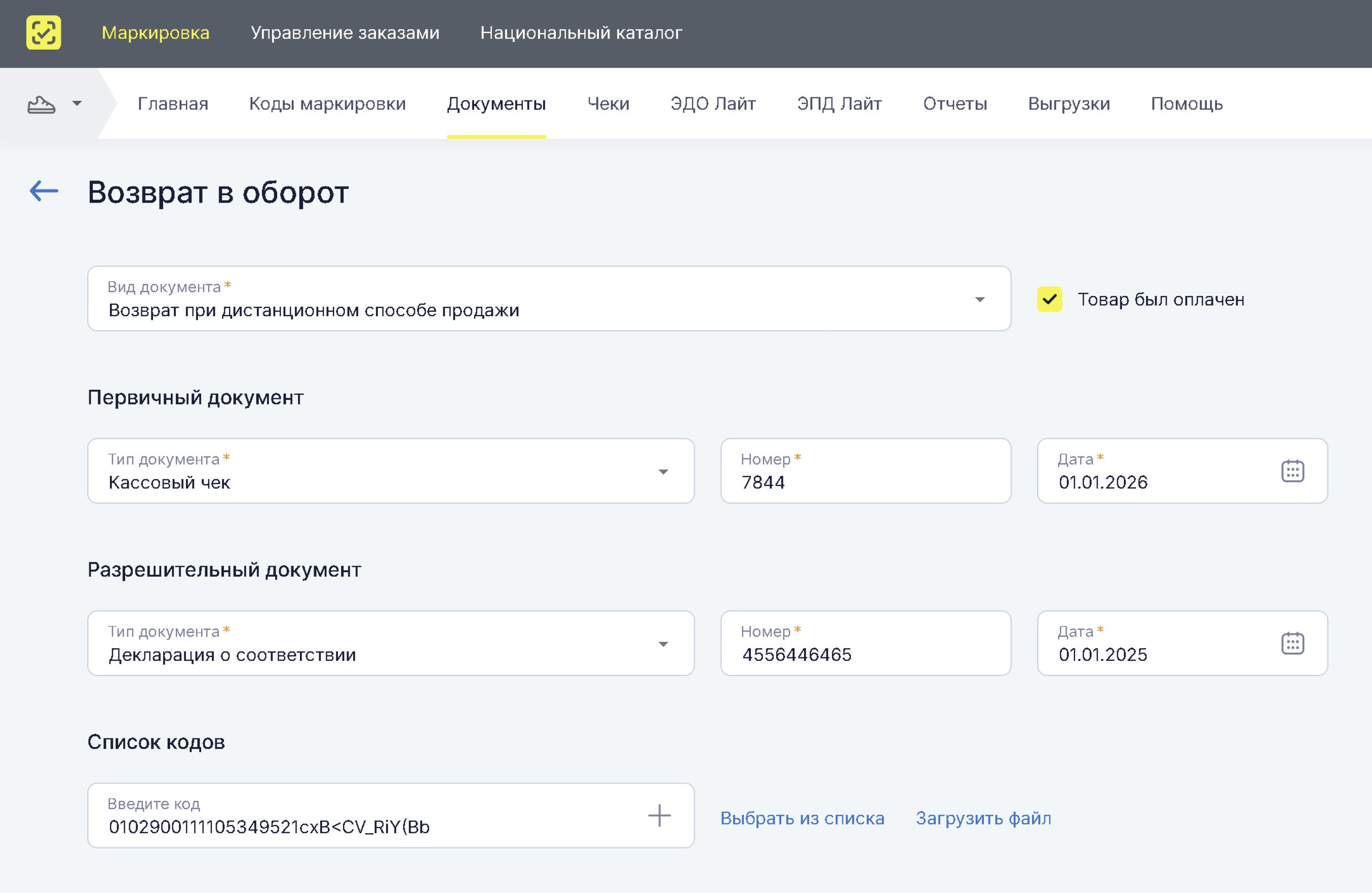This screenshot has width=1372, height=893.
Task: Click the Введите код input field
Action: (x=391, y=816)
